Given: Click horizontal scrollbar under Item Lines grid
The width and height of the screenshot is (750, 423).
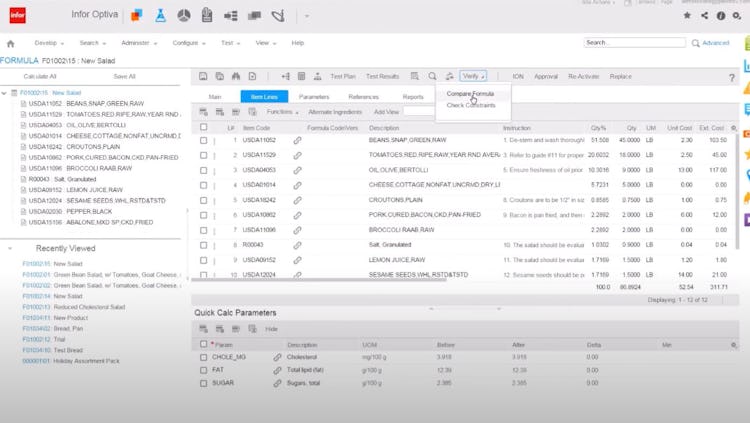Looking at the screenshot, I should tap(319, 279).
